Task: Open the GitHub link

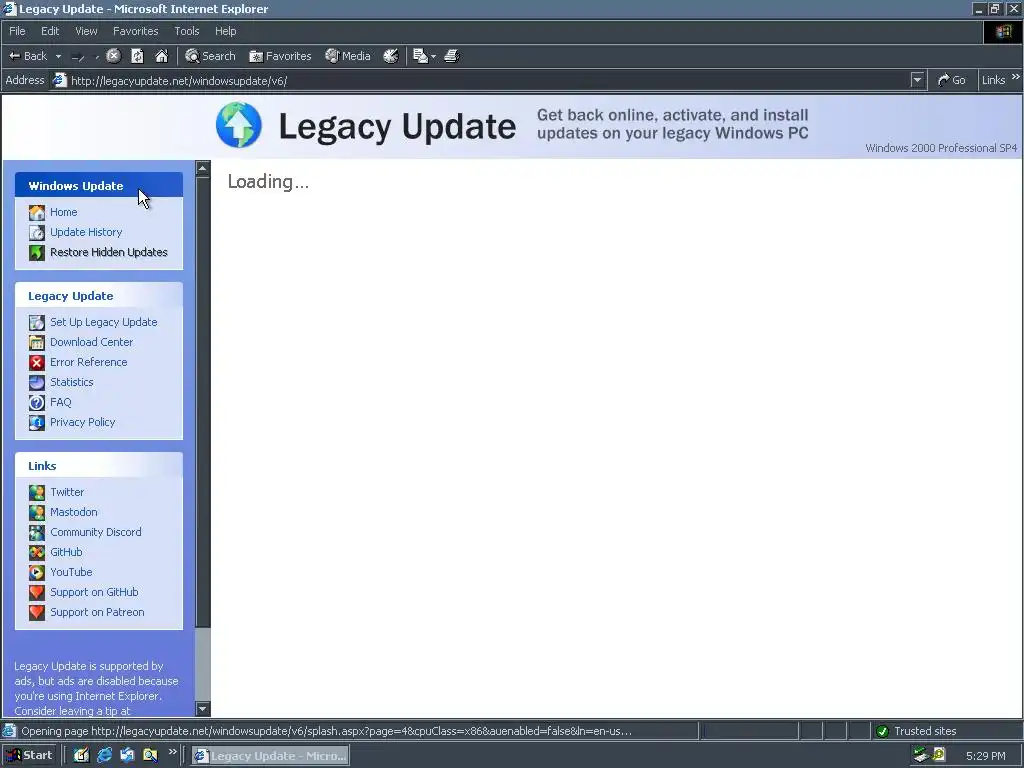Action: click(x=67, y=552)
